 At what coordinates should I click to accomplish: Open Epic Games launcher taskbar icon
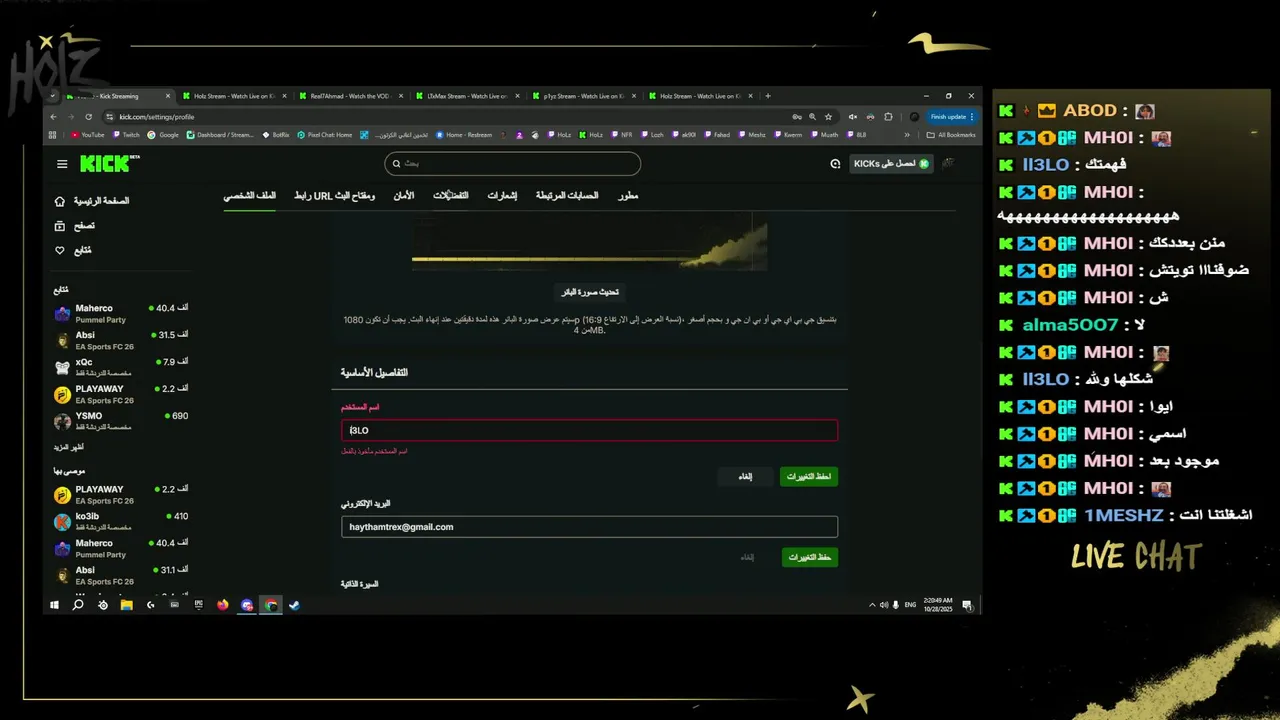(x=199, y=605)
